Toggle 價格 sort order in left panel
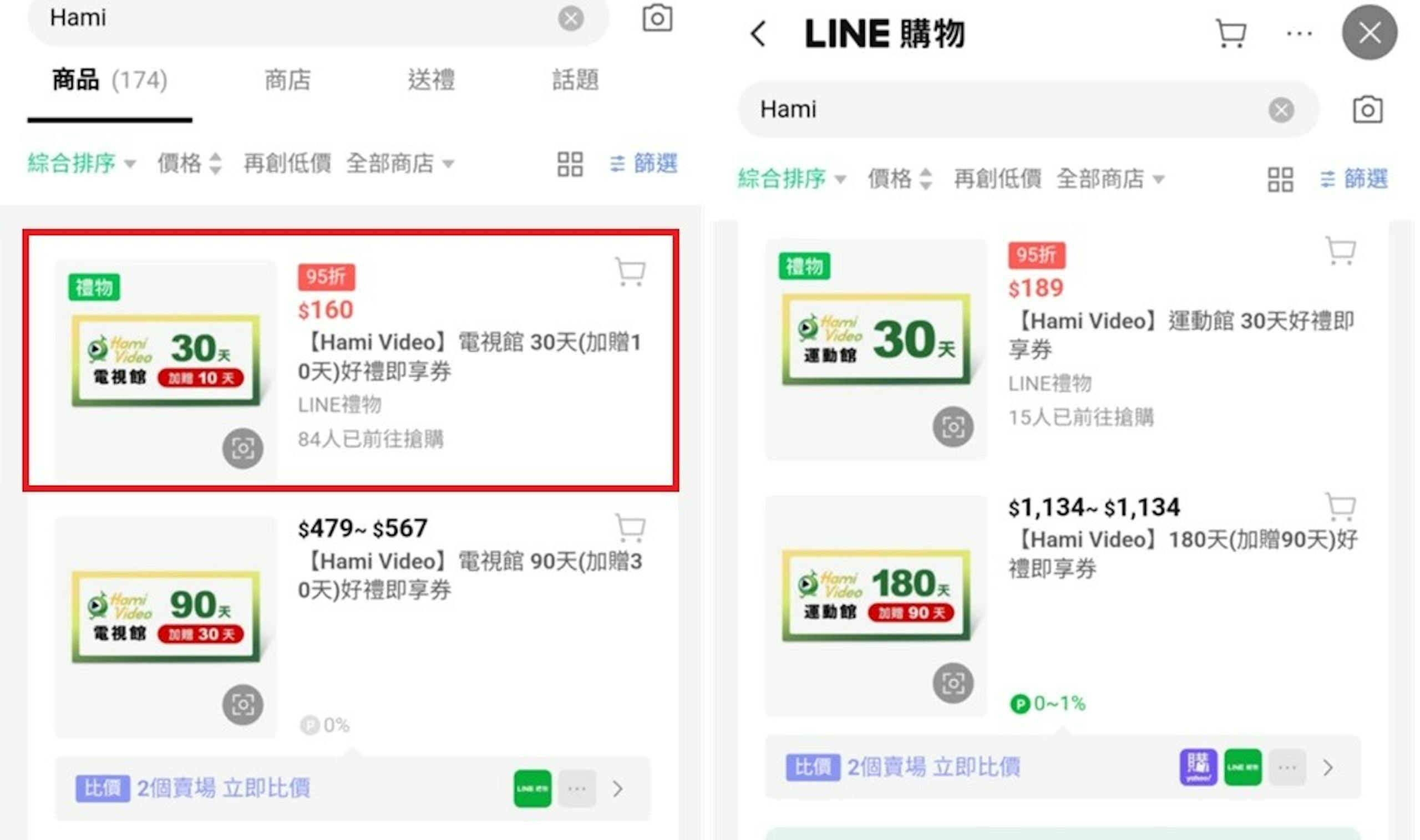 (x=190, y=164)
